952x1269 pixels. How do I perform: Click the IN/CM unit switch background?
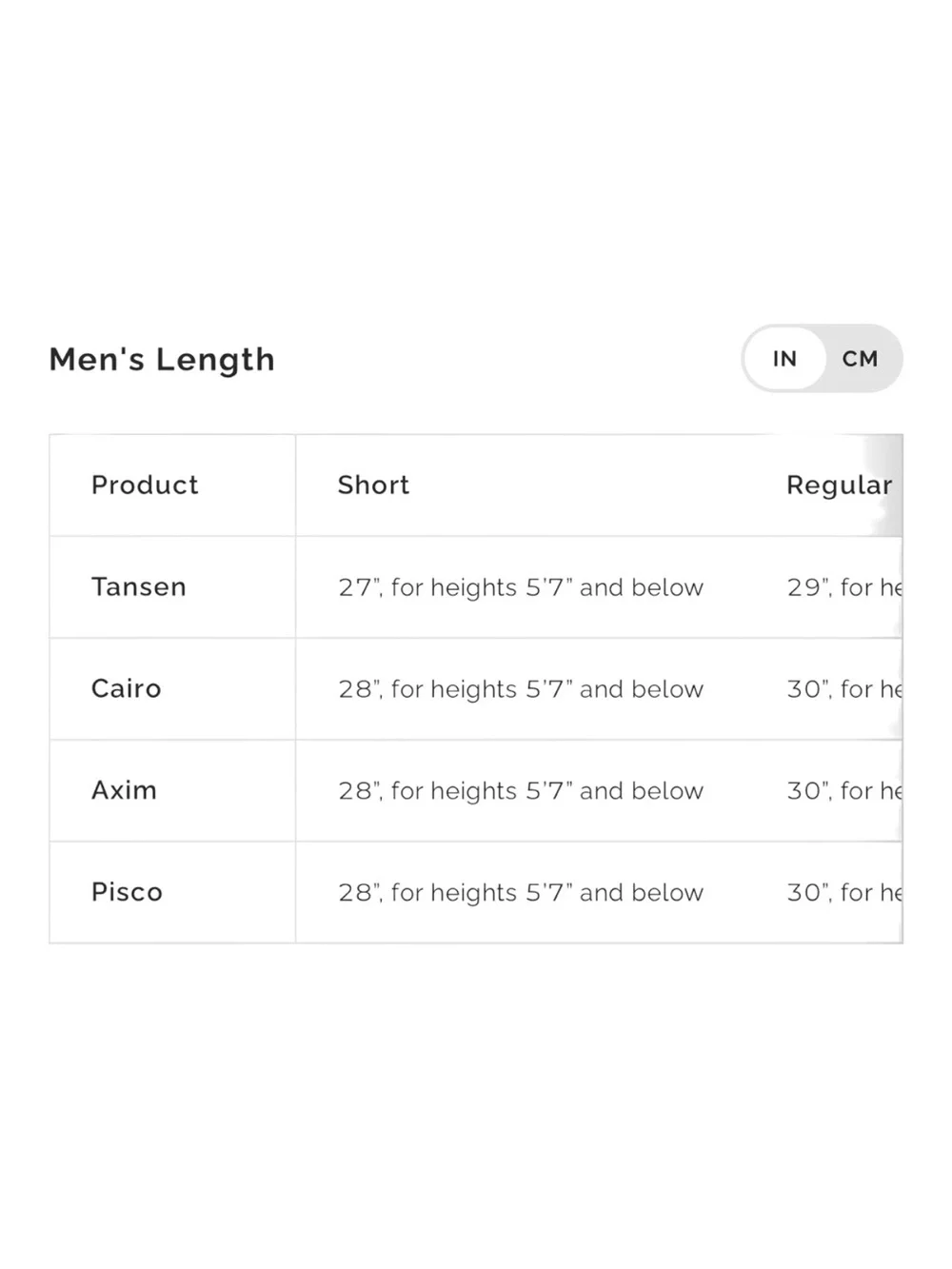pyautogui.click(x=823, y=359)
